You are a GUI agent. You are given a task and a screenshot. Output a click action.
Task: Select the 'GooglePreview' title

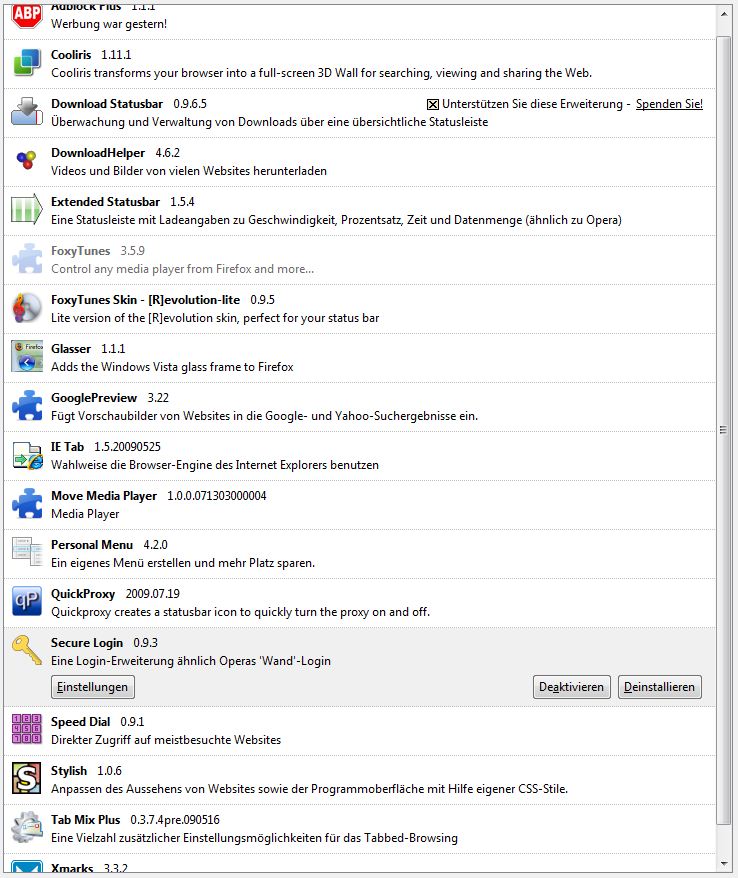click(94, 398)
